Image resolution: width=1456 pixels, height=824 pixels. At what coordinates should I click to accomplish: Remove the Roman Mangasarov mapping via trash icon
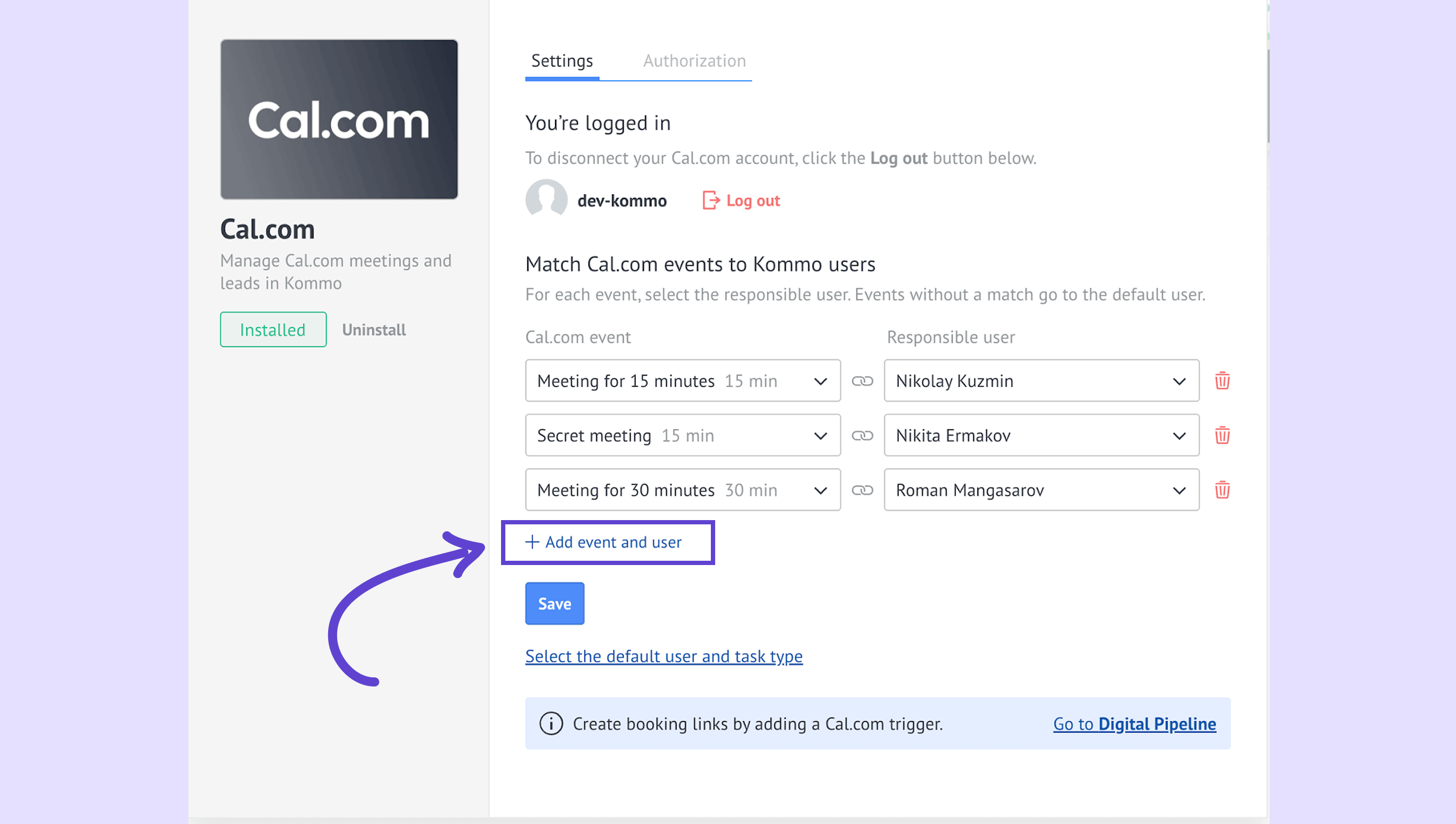1222,490
